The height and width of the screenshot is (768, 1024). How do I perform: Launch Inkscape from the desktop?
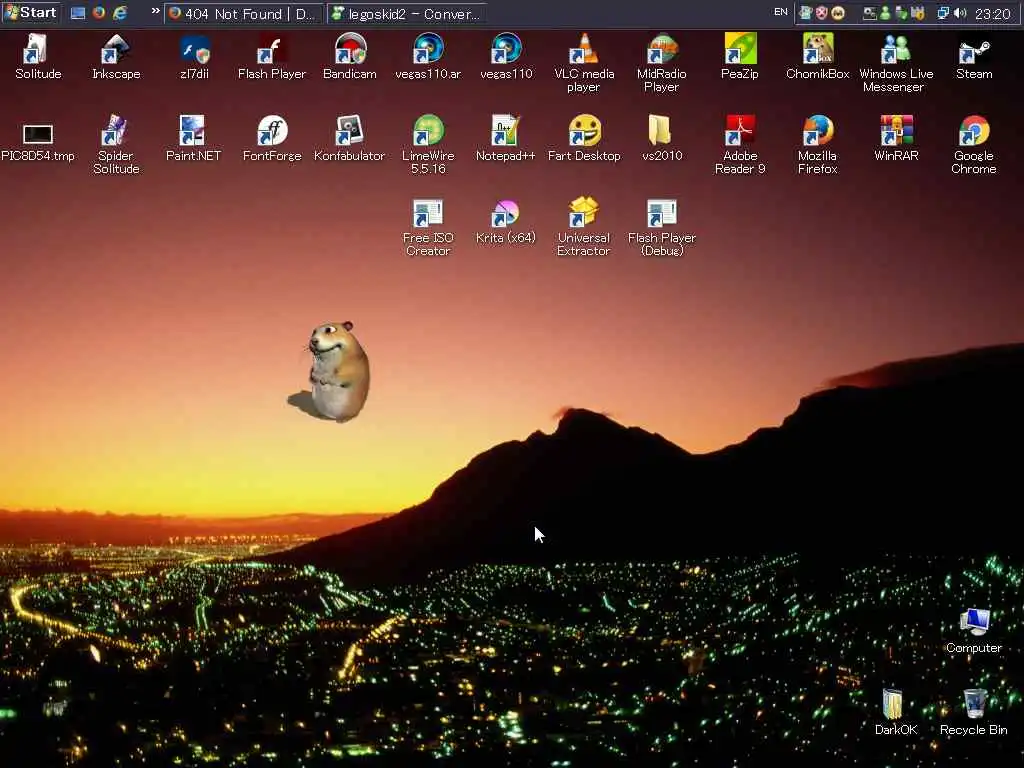[116, 57]
